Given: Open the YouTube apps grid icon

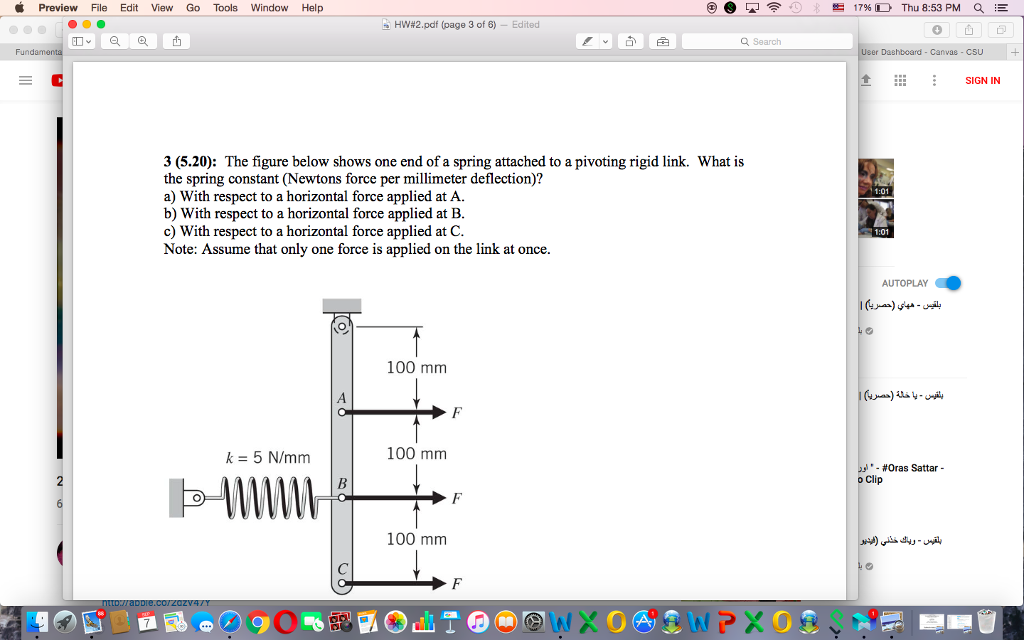Looking at the screenshot, I should coord(900,80).
